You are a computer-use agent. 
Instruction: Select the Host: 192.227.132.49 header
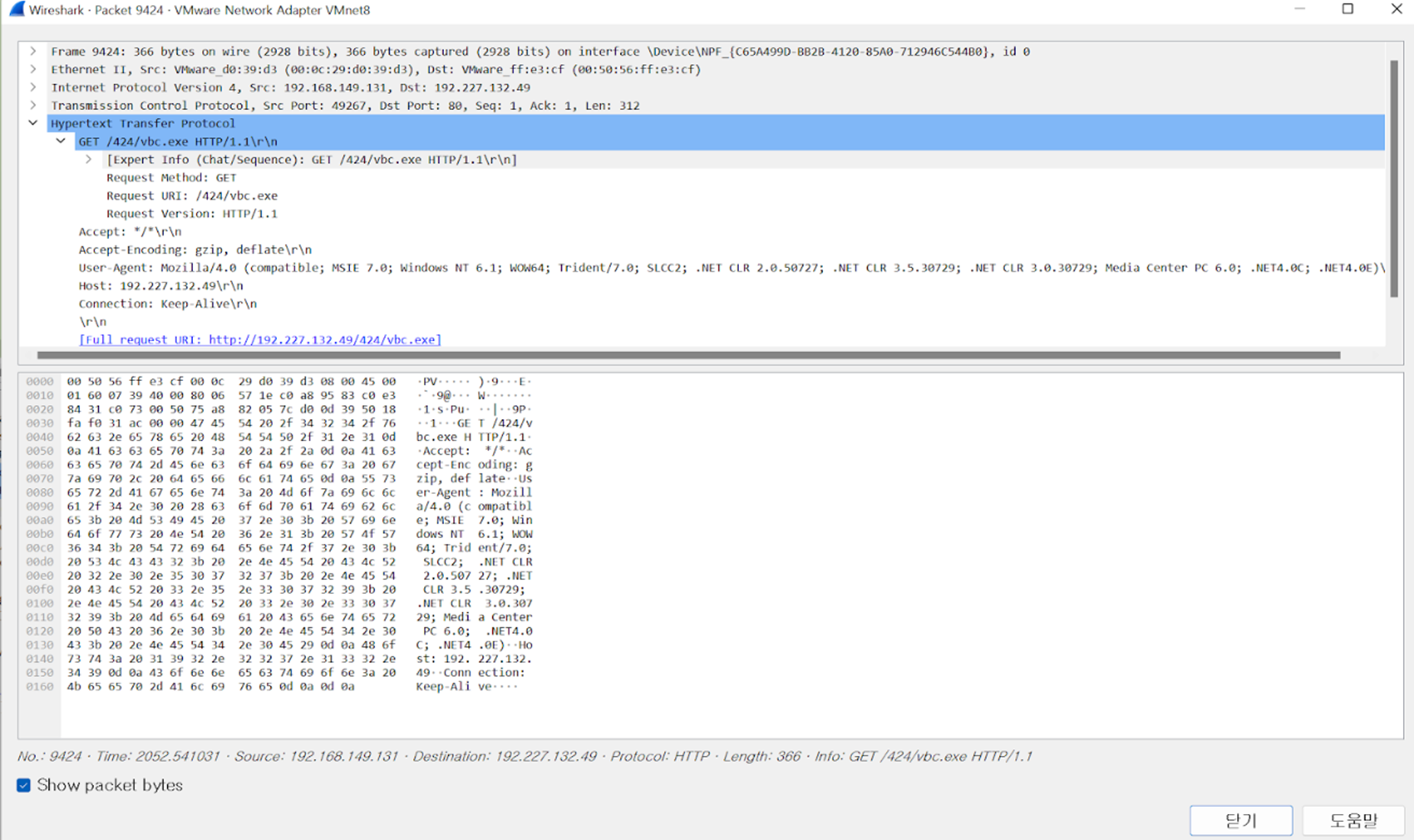pyautogui.click(x=161, y=286)
